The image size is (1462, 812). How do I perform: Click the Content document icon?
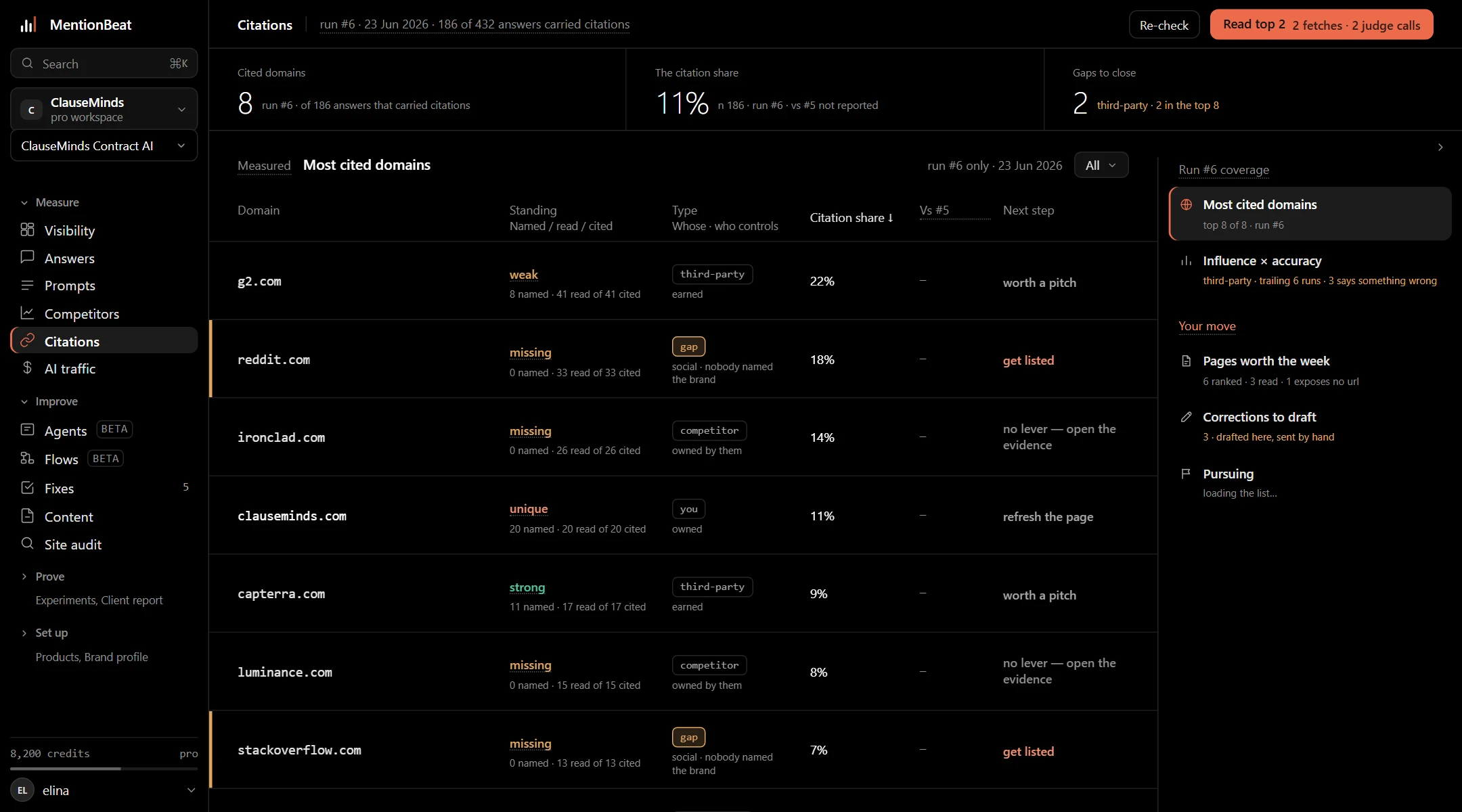coord(27,516)
